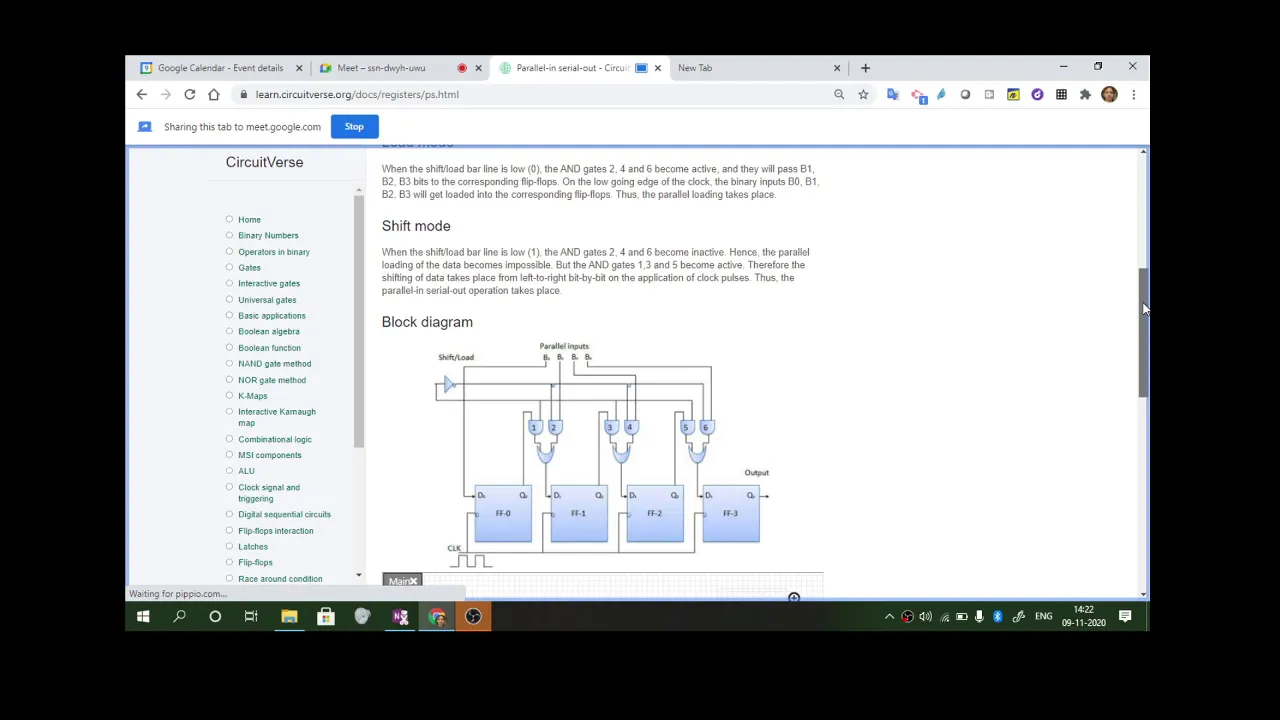Screen dimensions: 1280x720
Task: Open the Extensions puzzle menu
Action: click(1085, 94)
